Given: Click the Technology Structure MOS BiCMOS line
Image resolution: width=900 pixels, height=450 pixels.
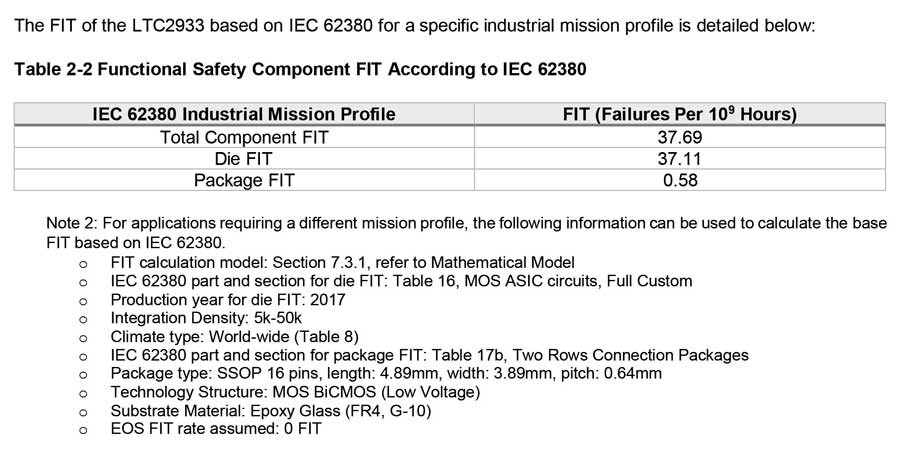Looking at the screenshot, I should (x=295, y=392).
